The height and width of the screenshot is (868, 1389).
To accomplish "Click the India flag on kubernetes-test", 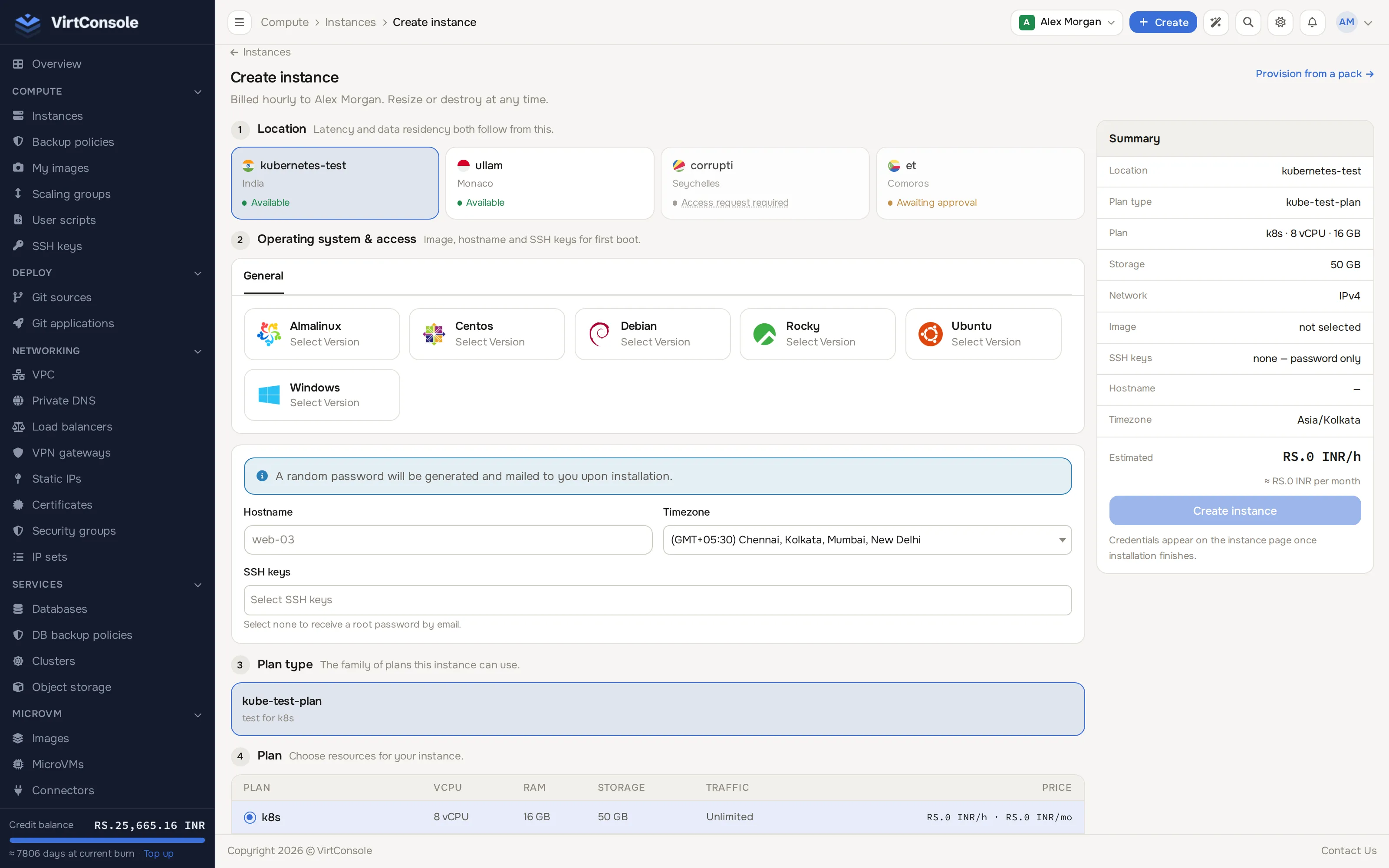I will click(248, 165).
